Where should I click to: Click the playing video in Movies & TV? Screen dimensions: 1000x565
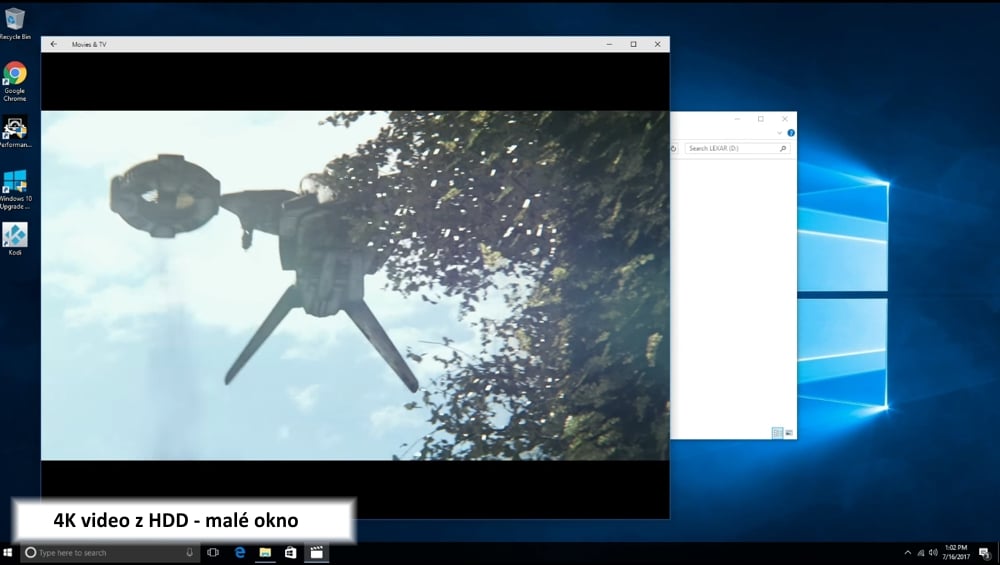tap(355, 285)
